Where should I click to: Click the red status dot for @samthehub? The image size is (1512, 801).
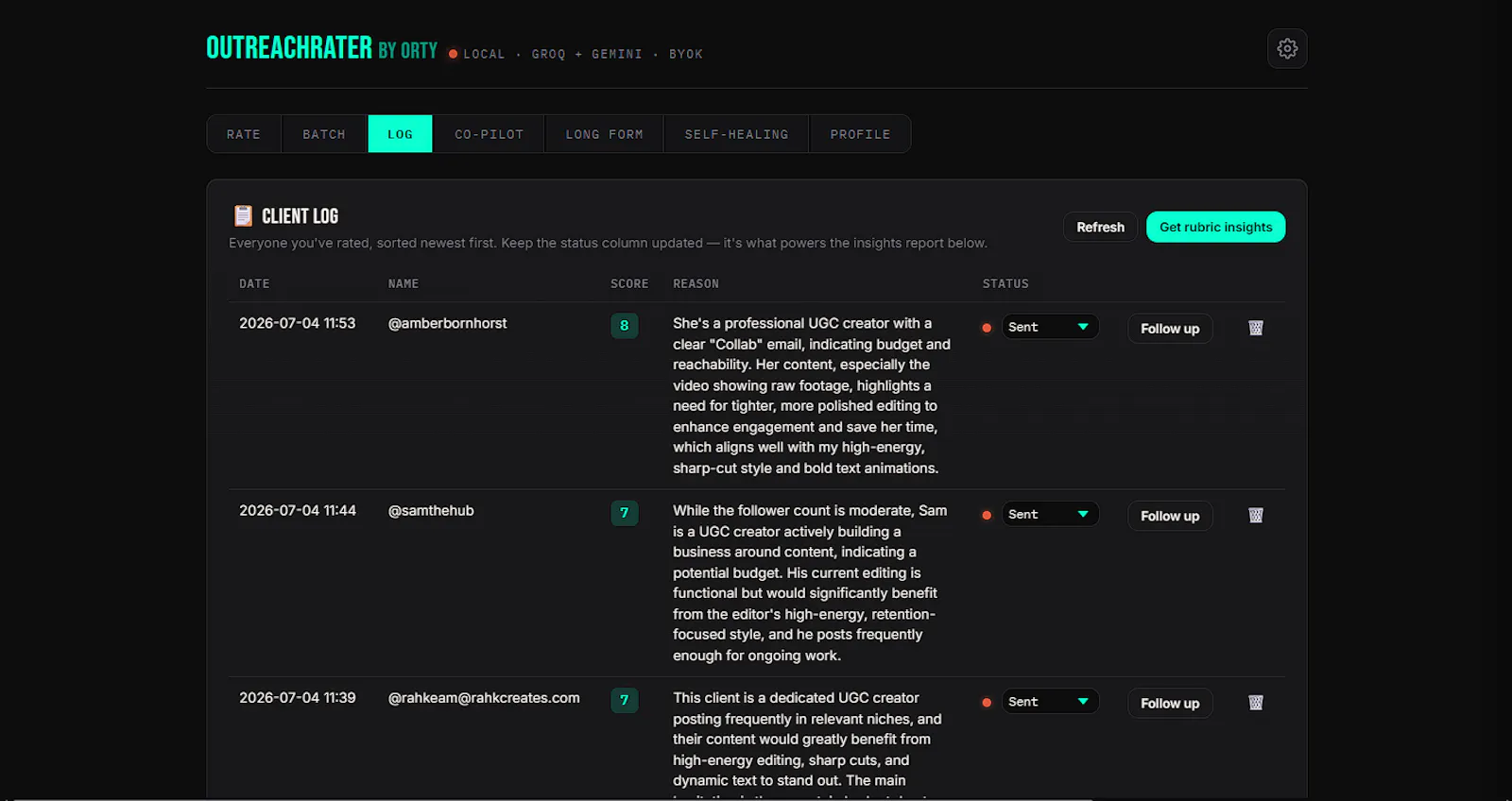[x=987, y=515]
